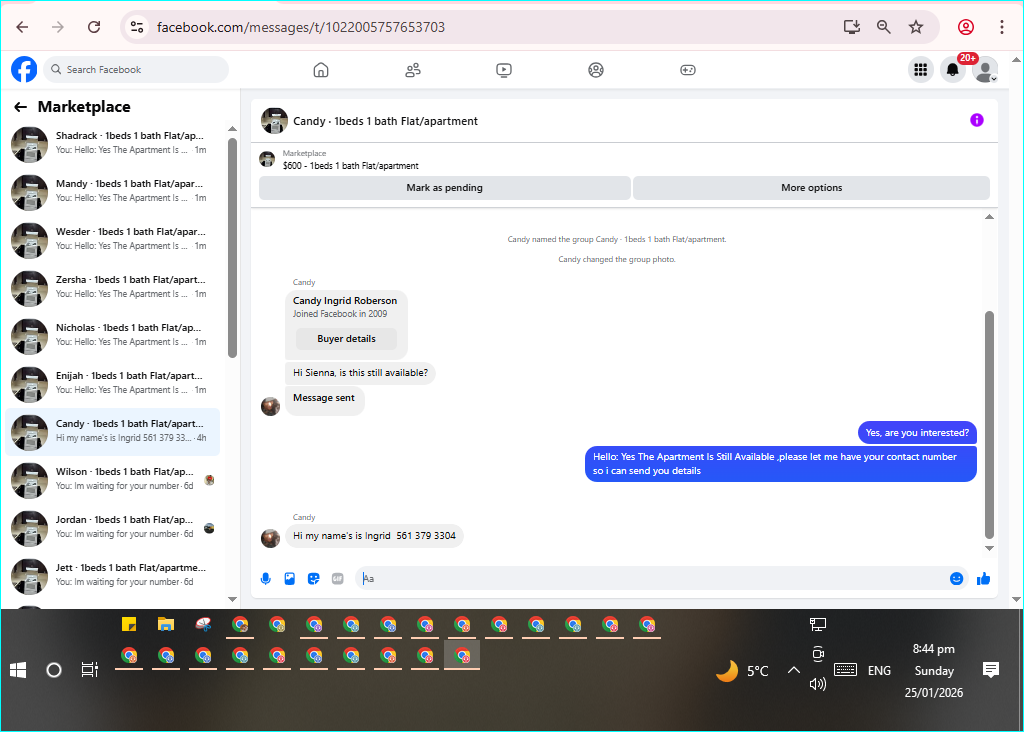Open the volume control in tray
The height and width of the screenshot is (732, 1024).
click(x=818, y=684)
